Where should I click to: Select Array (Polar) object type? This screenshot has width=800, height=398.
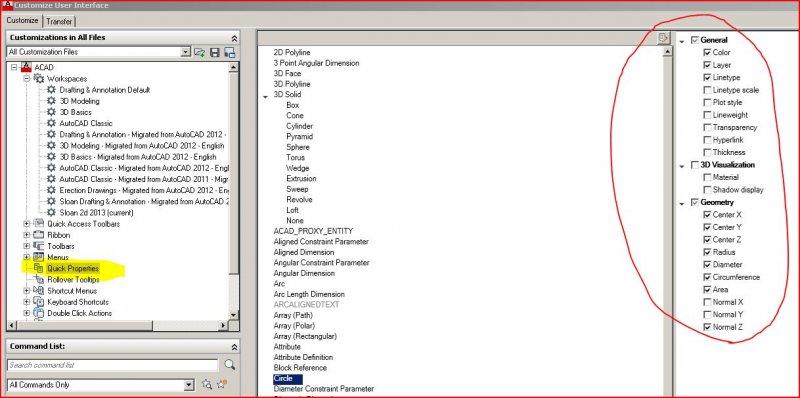(x=294, y=326)
